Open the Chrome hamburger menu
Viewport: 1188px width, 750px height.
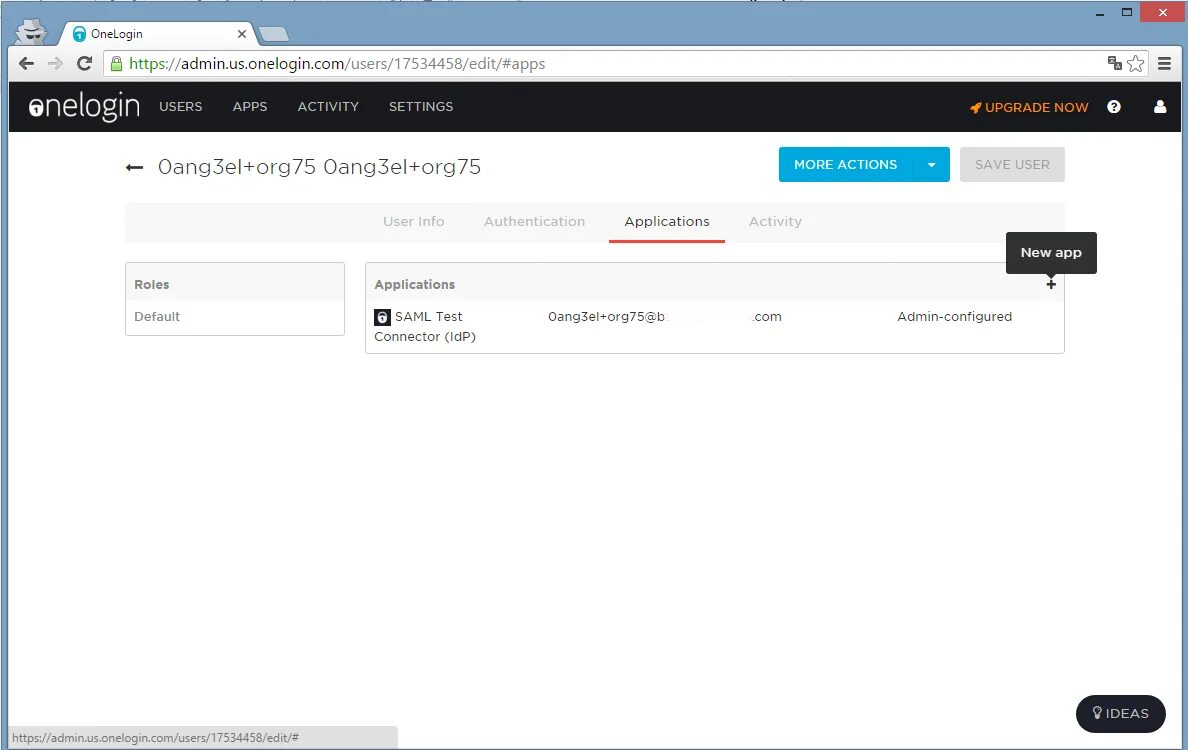pyautogui.click(x=1165, y=64)
